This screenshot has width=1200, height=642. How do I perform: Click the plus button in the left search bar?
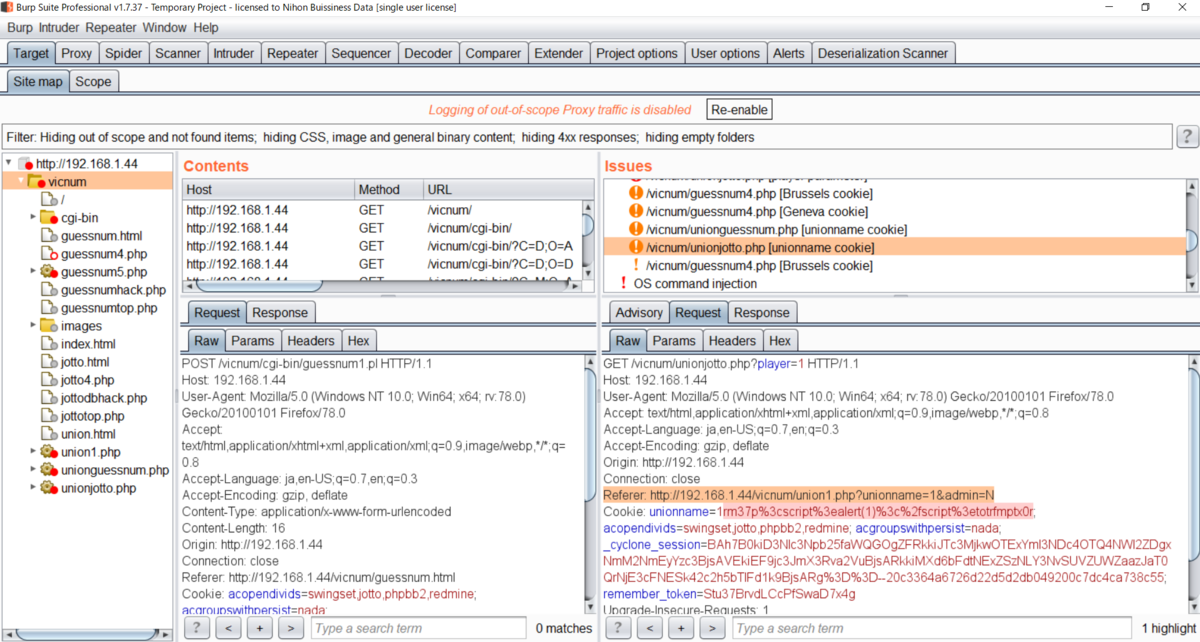point(260,628)
